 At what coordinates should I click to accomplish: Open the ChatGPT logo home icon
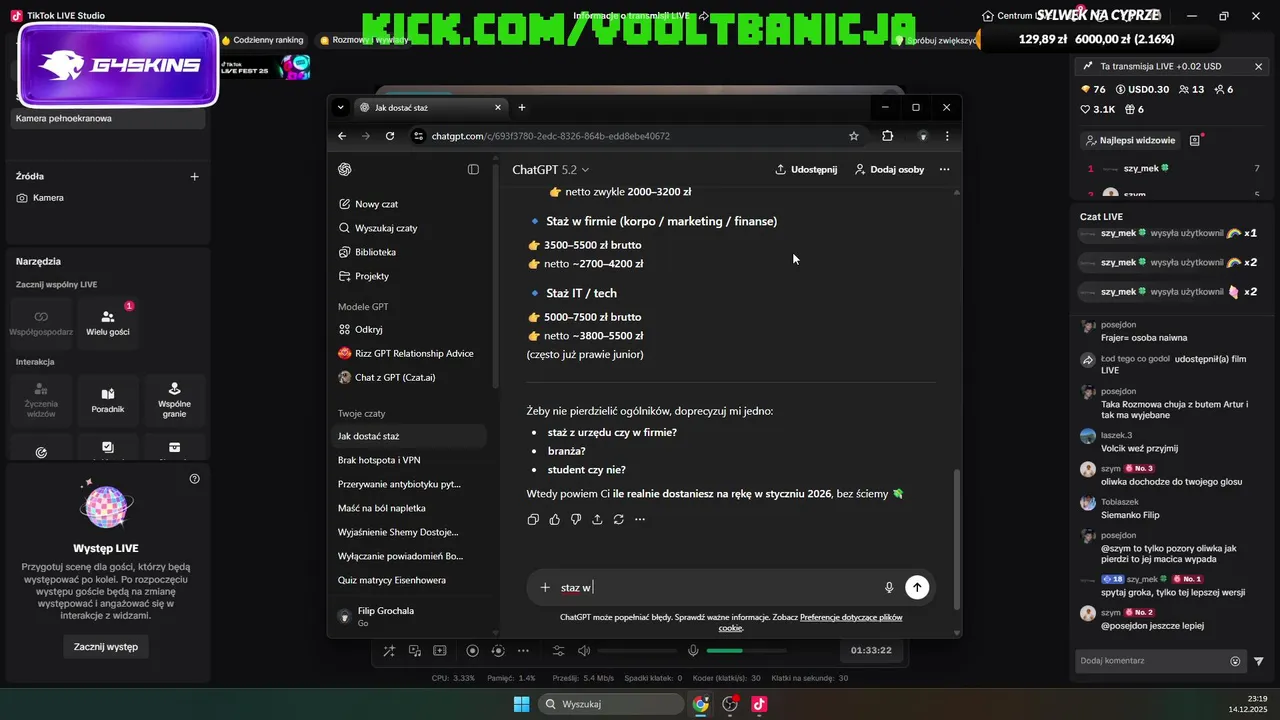345,169
